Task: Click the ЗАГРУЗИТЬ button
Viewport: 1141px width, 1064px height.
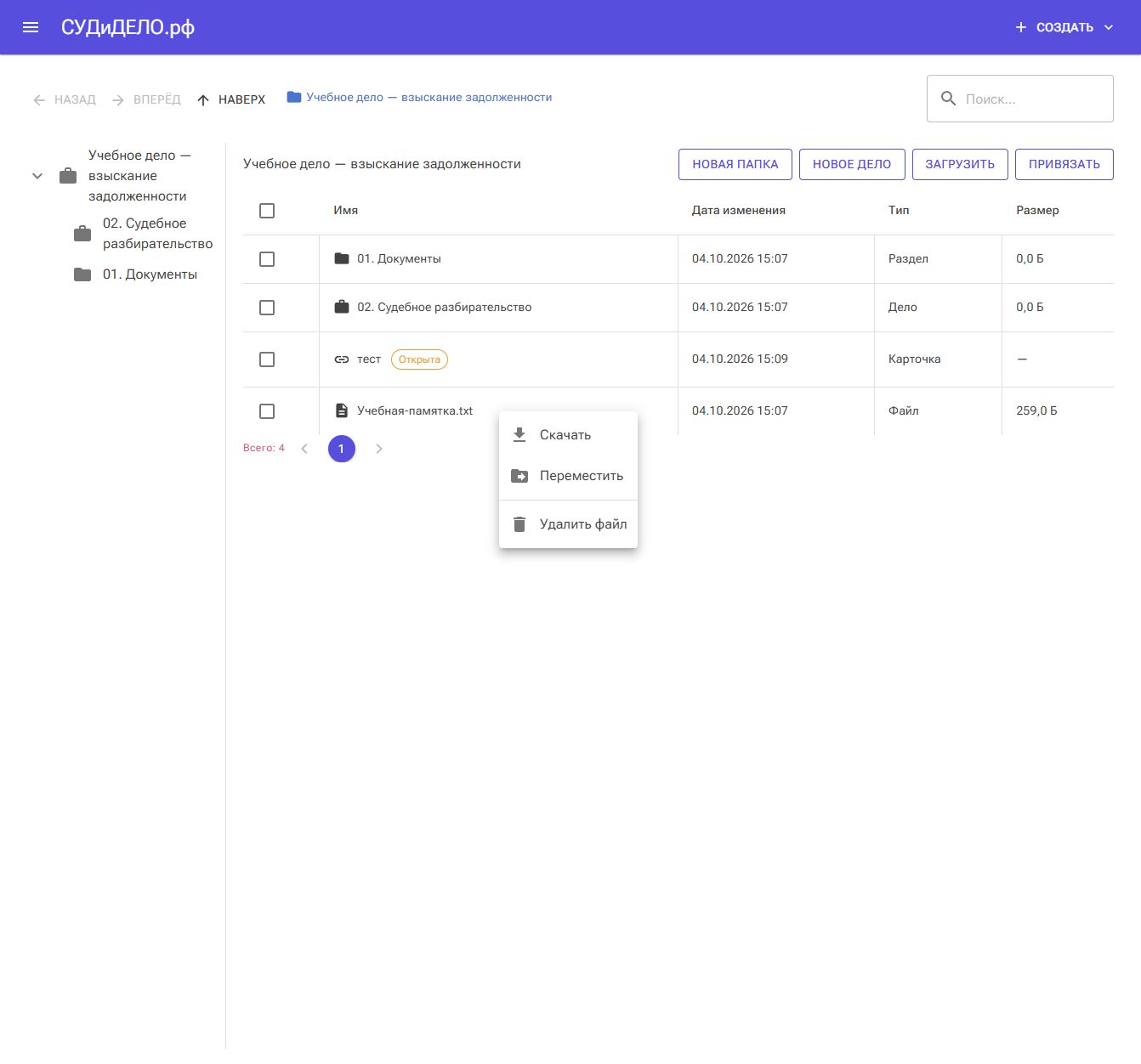Action: [x=960, y=164]
